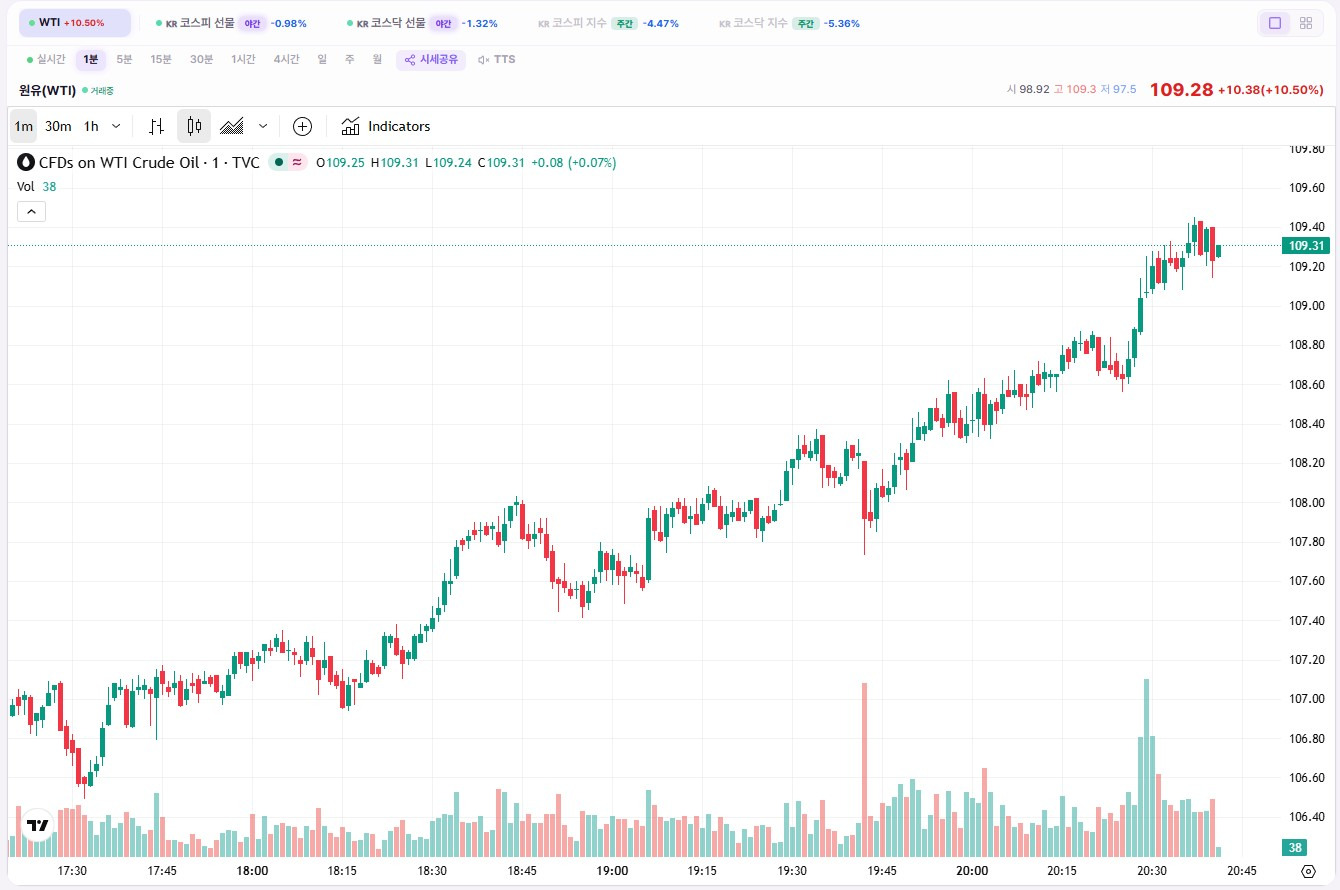Click the compare/add symbol plus icon

(x=302, y=125)
